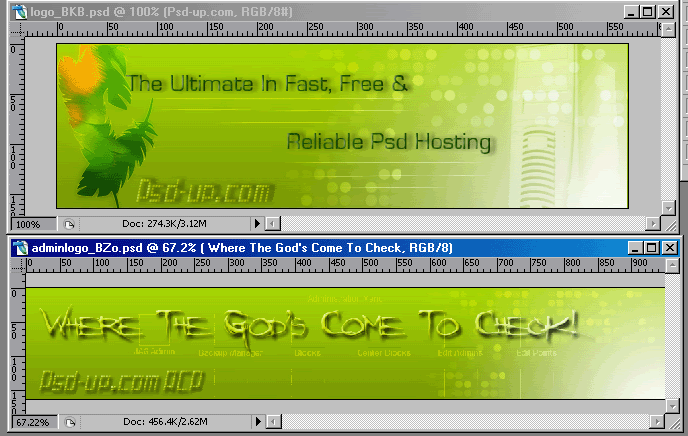
Task: Click the Photoshop document icon in logo_BKB.psd title bar
Action: coord(19,12)
